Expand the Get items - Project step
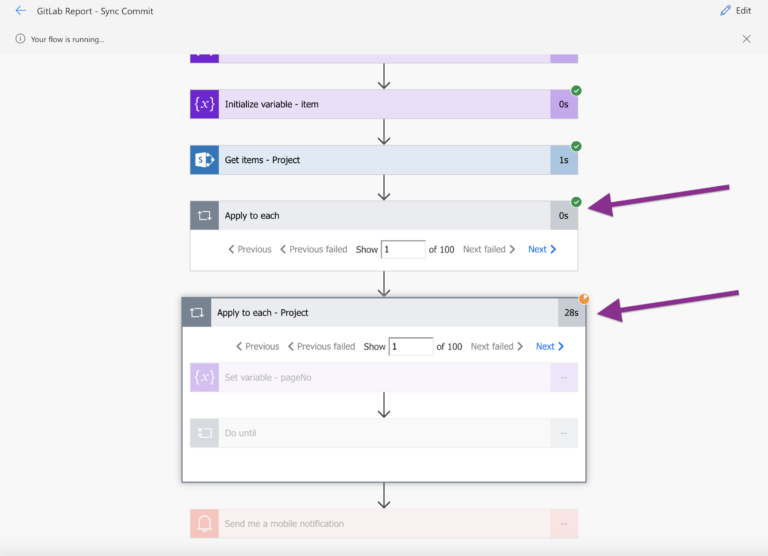This screenshot has width=768, height=556. pyautogui.click(x=384, y=160)
